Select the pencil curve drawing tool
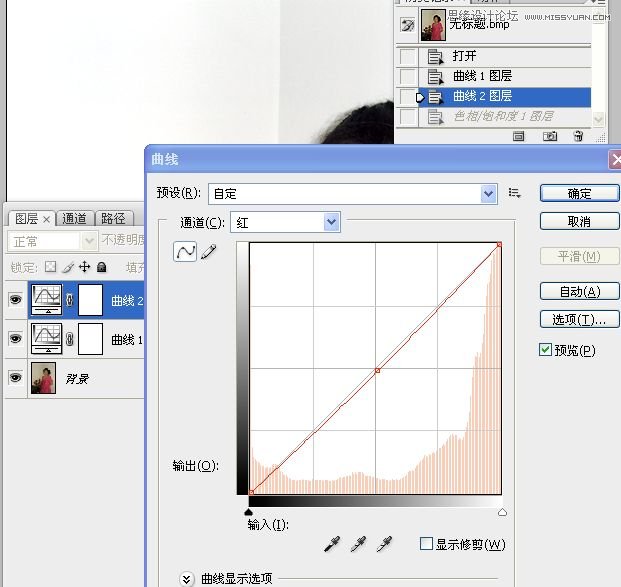Viewport: 621px width, 587px height. click(x=209, y=252)
